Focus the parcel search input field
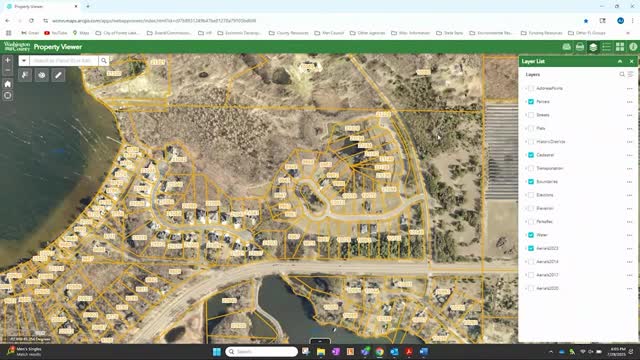Viewport: 640px width, 360px height. (64, 60)
